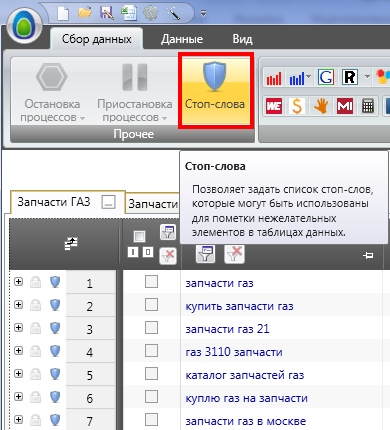The image size is (390, 430).
Task: Expand row 4 with plus icon
Action: coord(19,351)
